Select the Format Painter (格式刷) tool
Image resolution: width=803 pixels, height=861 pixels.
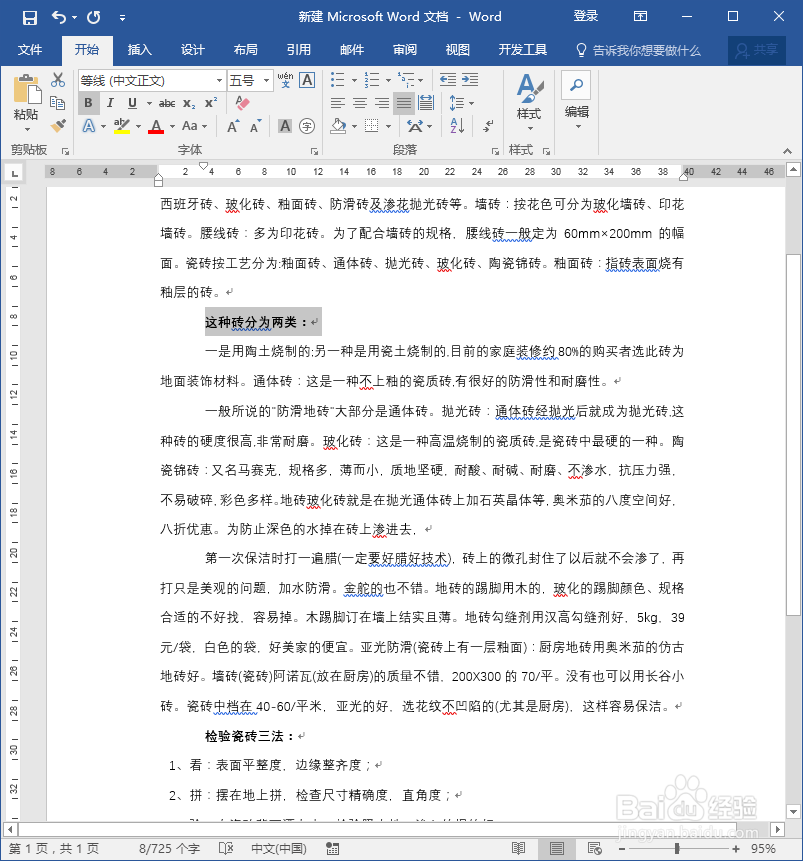(57, 124)
